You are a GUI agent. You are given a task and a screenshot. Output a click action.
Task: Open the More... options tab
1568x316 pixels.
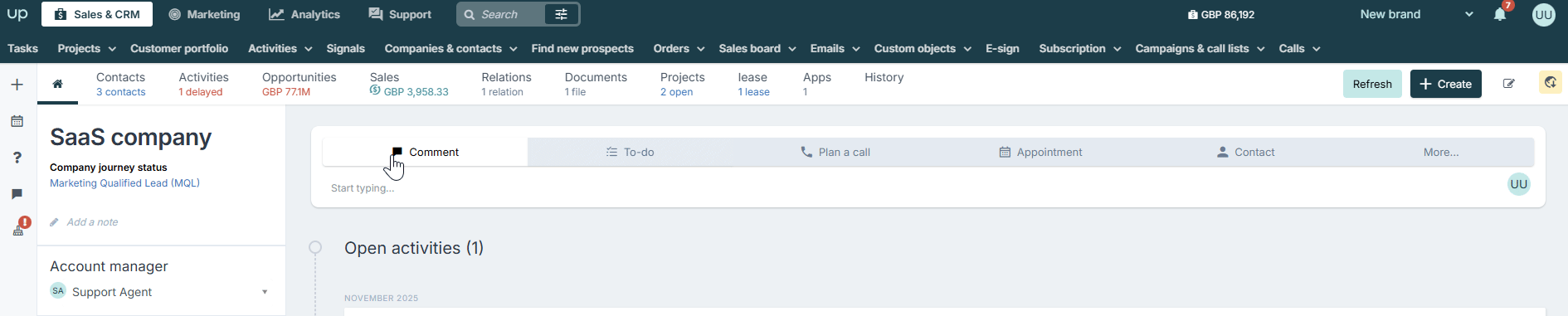click(1440, 152)
